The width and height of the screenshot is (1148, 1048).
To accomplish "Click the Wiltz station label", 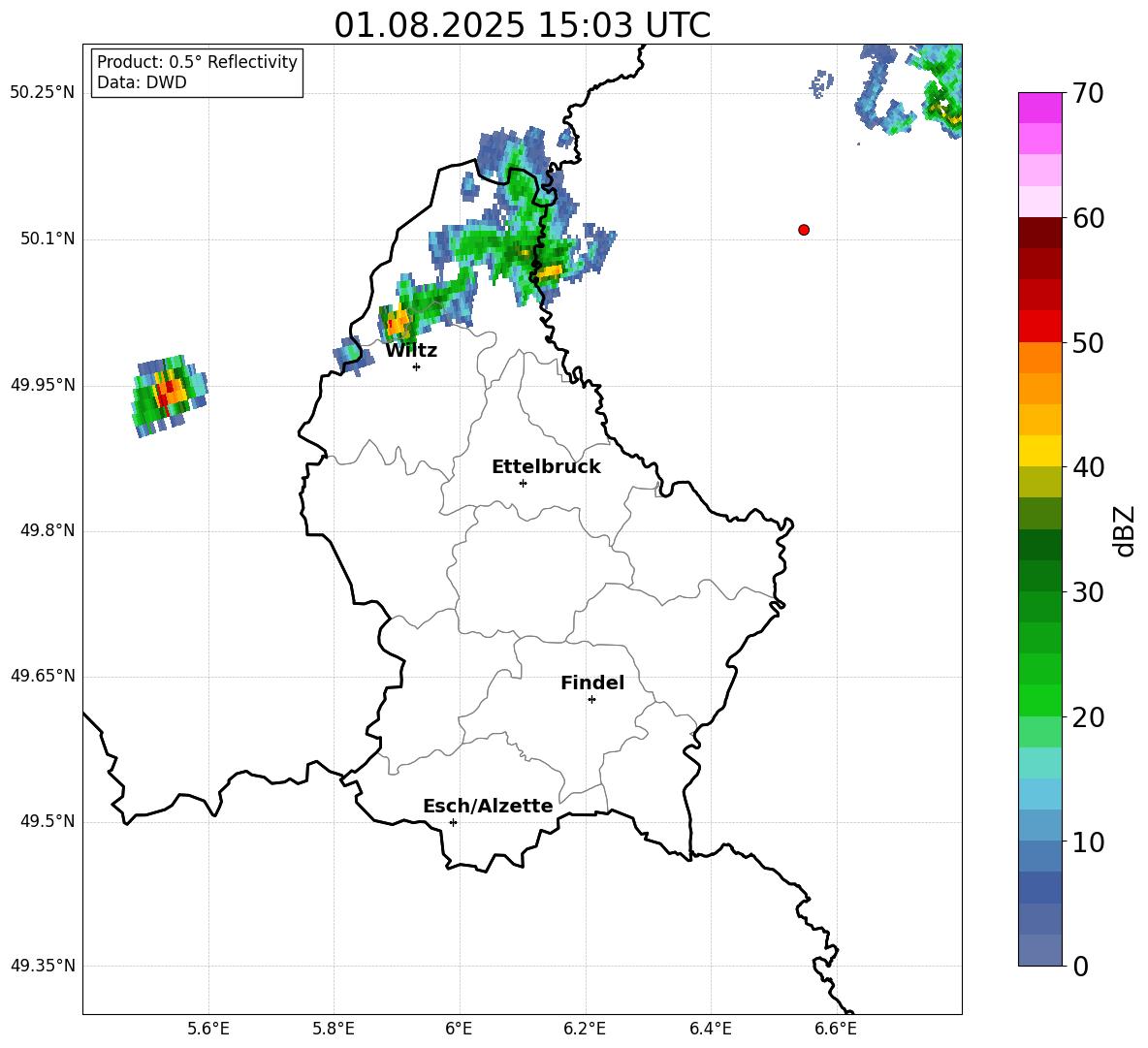I will pos(411,351).
